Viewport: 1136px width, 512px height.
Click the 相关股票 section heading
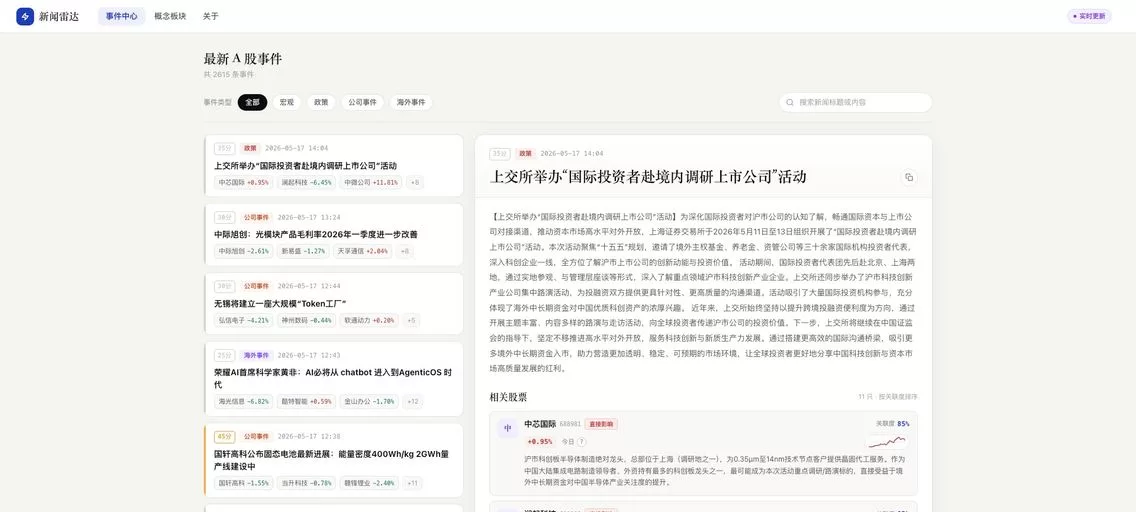click(x=508, y=397)
